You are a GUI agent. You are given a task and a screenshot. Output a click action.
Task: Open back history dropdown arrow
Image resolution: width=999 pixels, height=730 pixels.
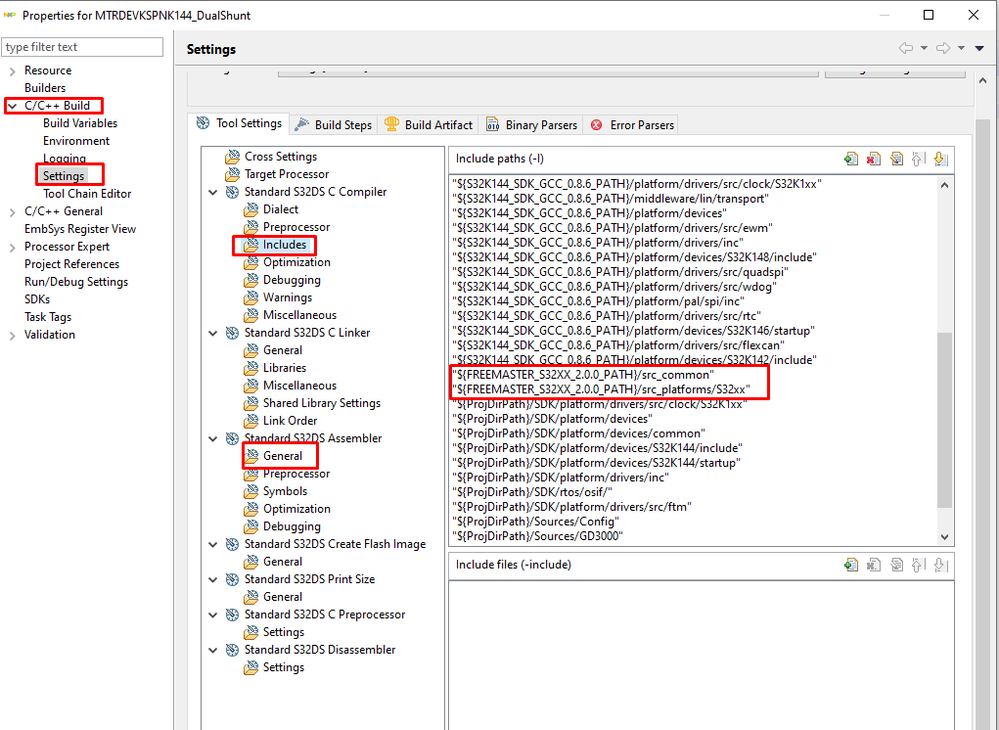pos(924,48)
